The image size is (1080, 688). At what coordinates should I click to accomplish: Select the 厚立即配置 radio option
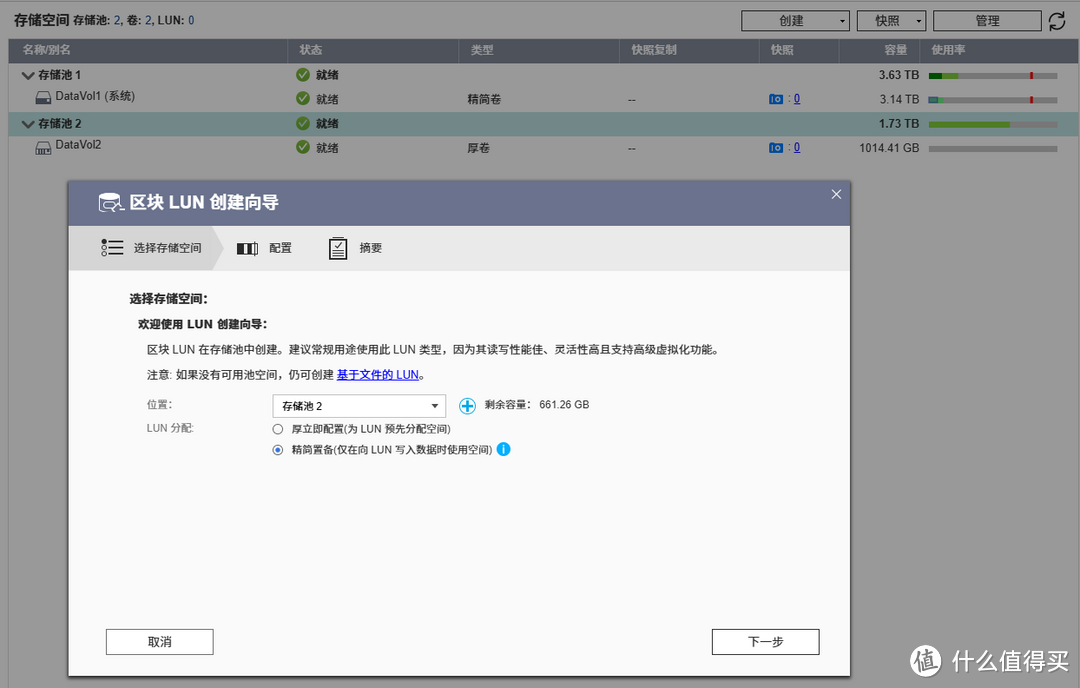pos(277,430)
